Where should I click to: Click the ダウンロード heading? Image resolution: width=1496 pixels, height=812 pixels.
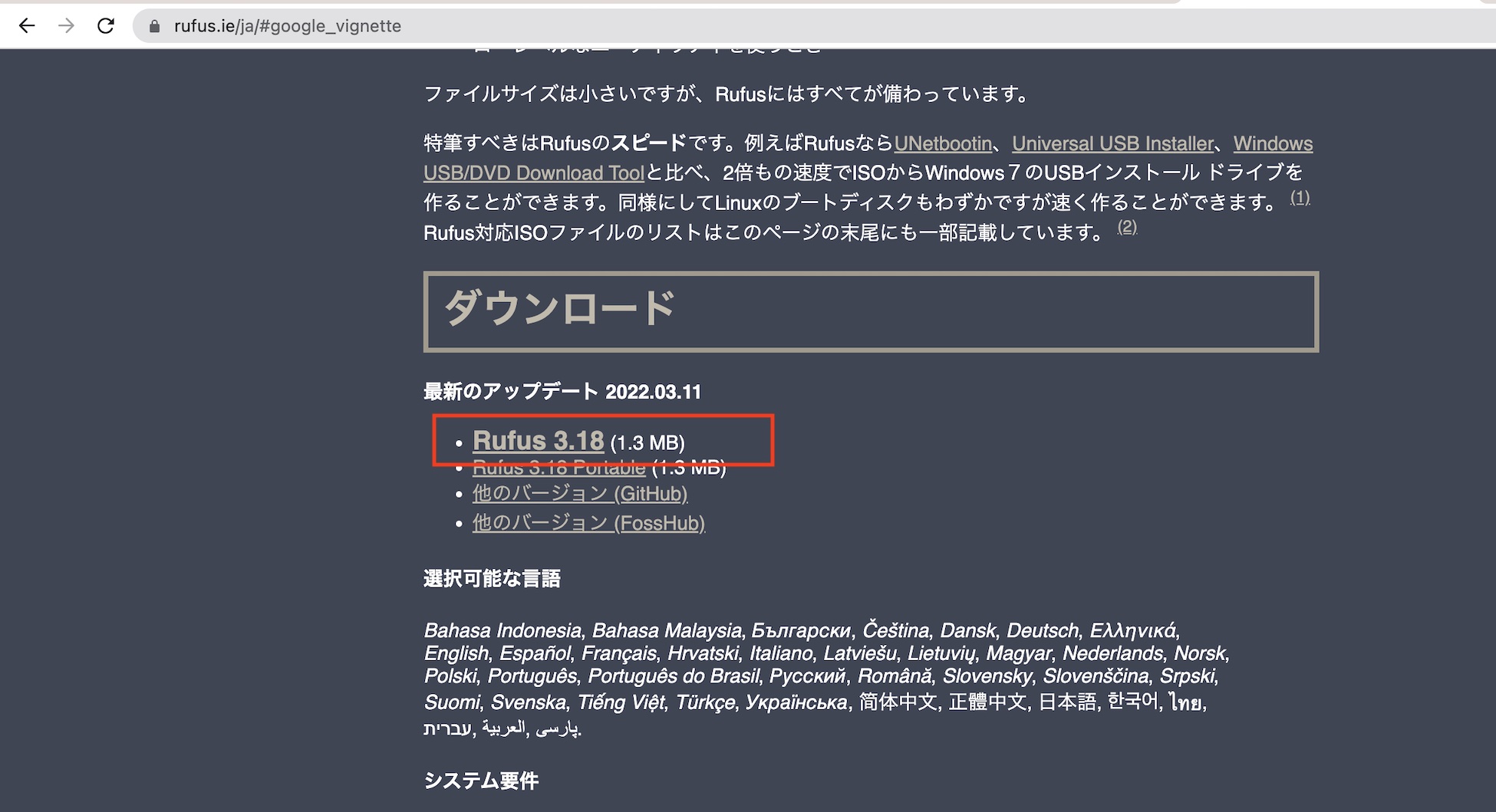[559, 308]
